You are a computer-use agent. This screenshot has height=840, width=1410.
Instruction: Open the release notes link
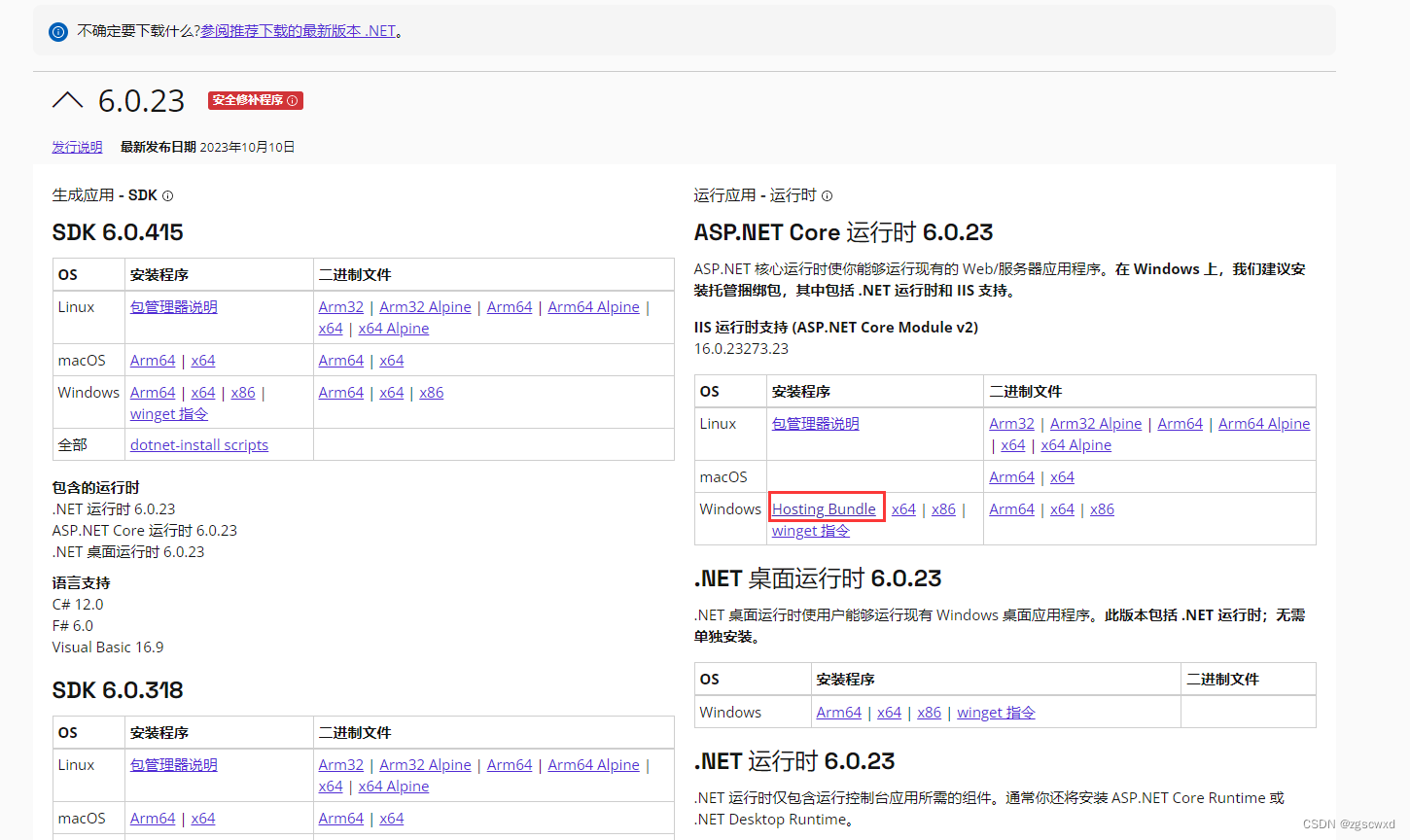pos(77,147)
